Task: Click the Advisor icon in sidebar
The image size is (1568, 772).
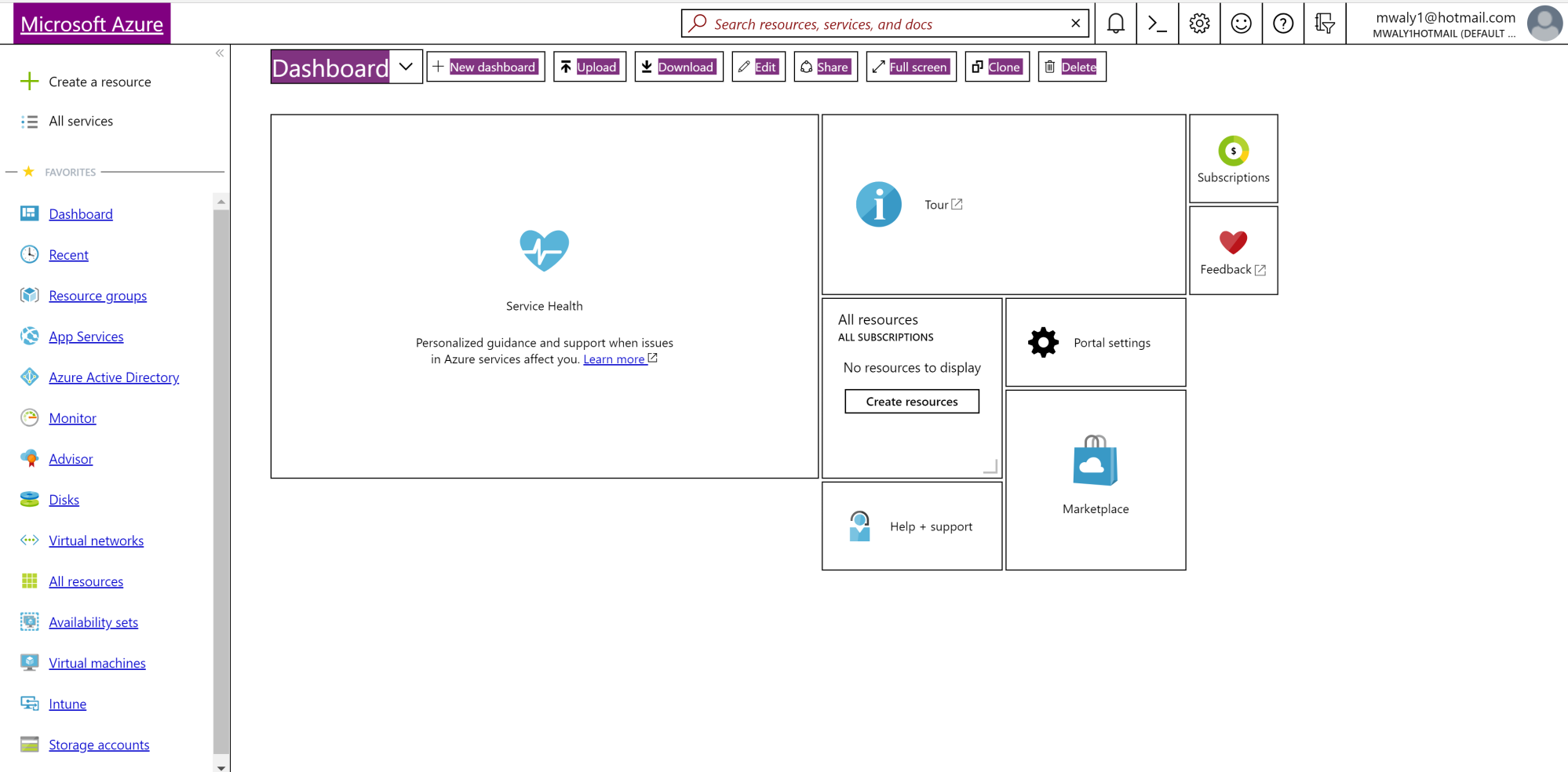Action: 29,458
